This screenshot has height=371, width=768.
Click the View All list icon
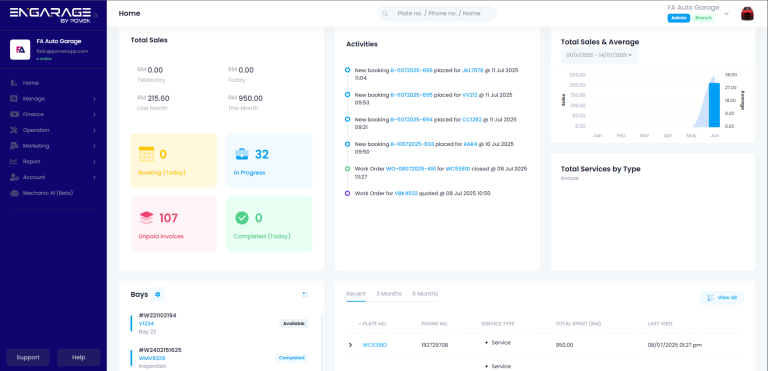click(x=710, y=297)
